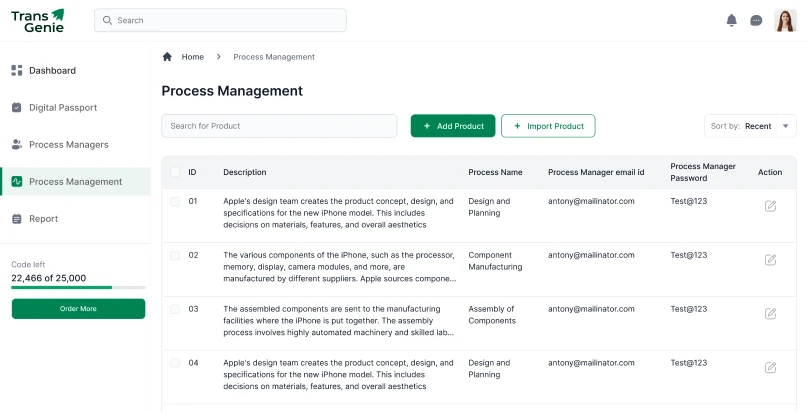Click Test@123 password in row 02
The width and height of the screenshot is (808, 413).
pyautogui.click(x=688, y=255)
